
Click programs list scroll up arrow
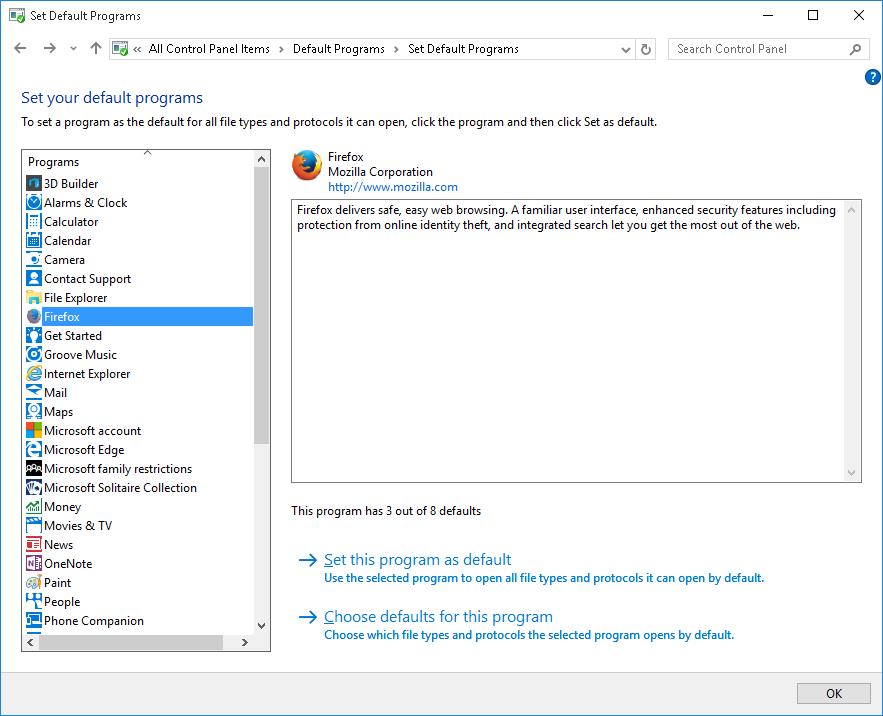[x=261, y=159]
